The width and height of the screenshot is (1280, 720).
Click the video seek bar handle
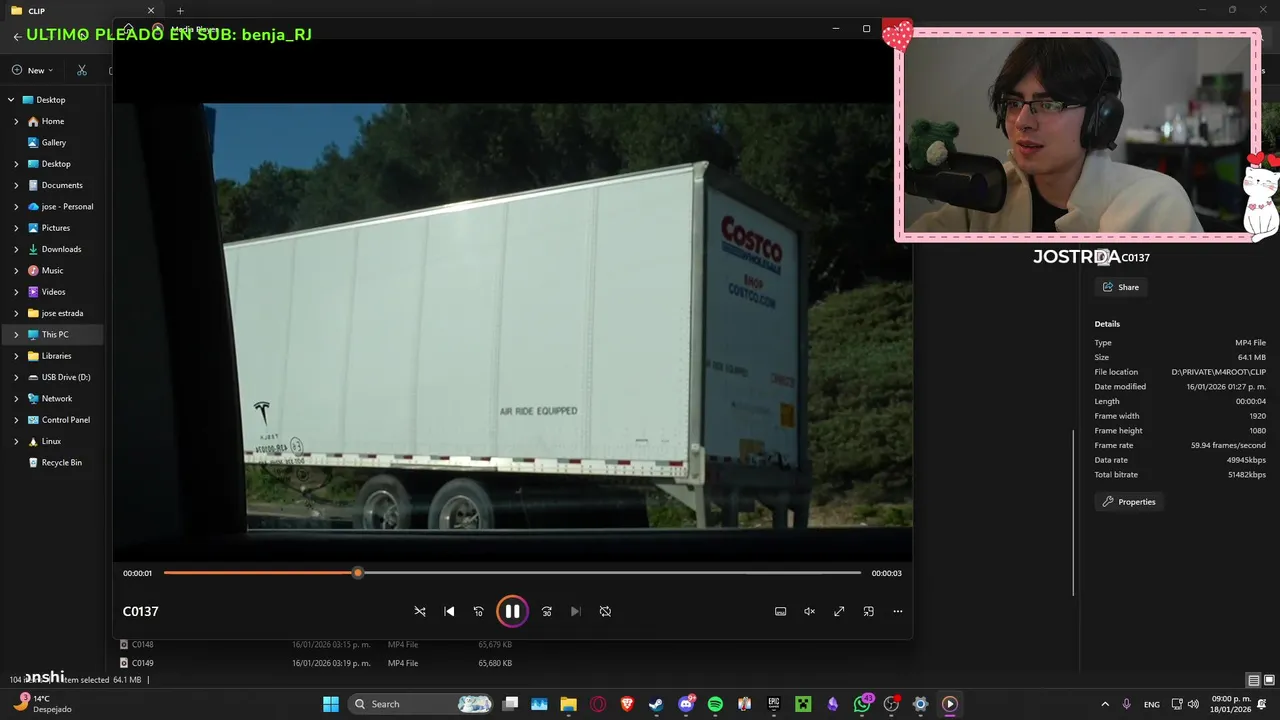coord(358,573)
